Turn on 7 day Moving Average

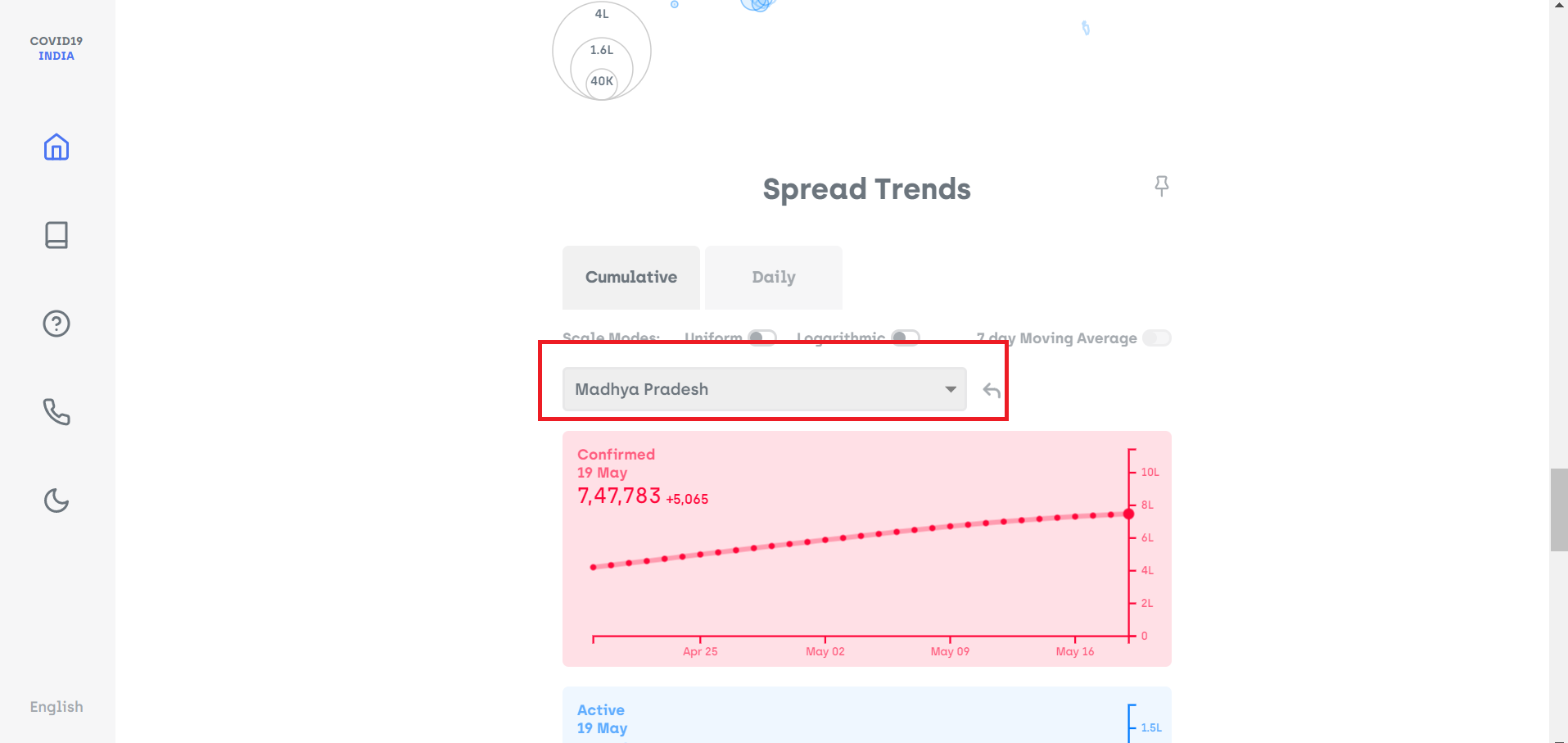pos(1156,338)
